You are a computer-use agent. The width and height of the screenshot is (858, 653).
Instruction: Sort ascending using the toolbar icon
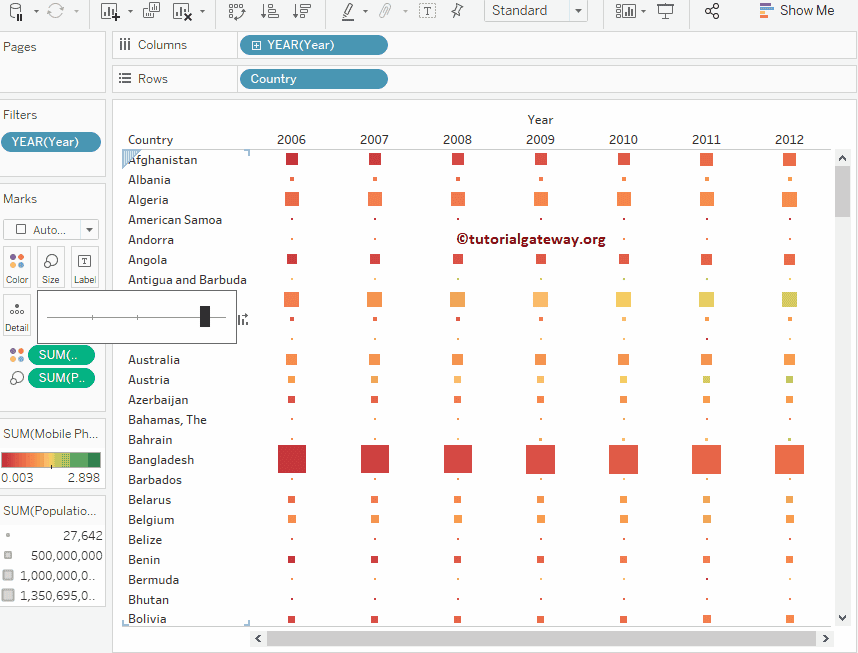coord(269,11)
